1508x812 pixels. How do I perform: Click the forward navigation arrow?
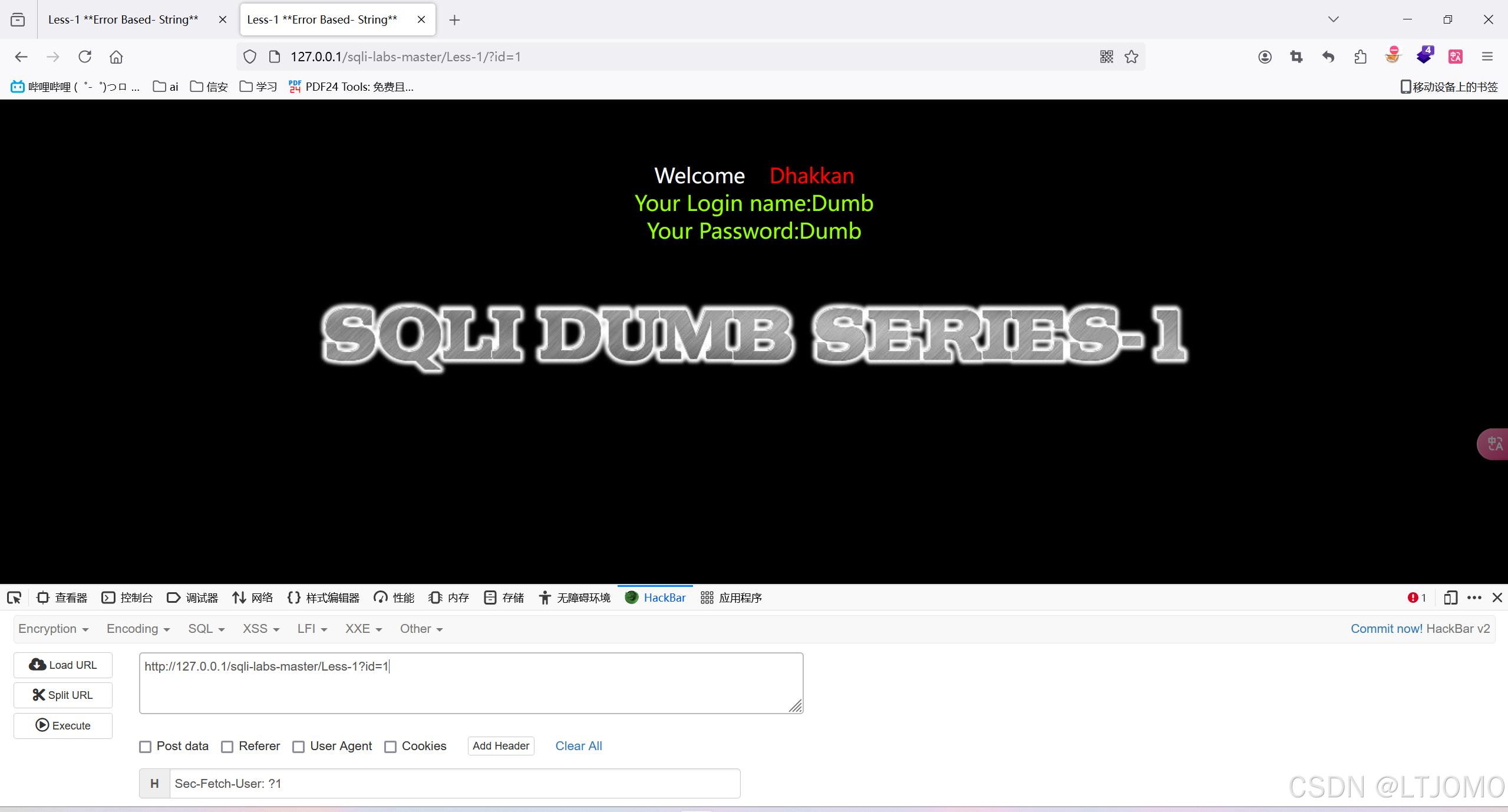53,57
